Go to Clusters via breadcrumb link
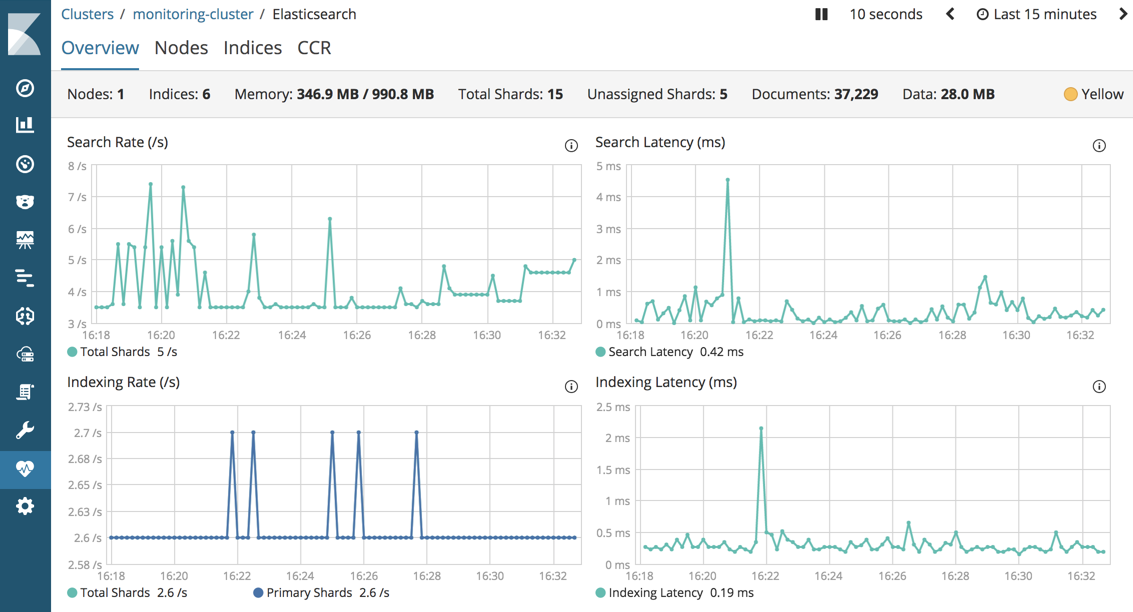The image size is (1133, 612). tap(88, 14)
